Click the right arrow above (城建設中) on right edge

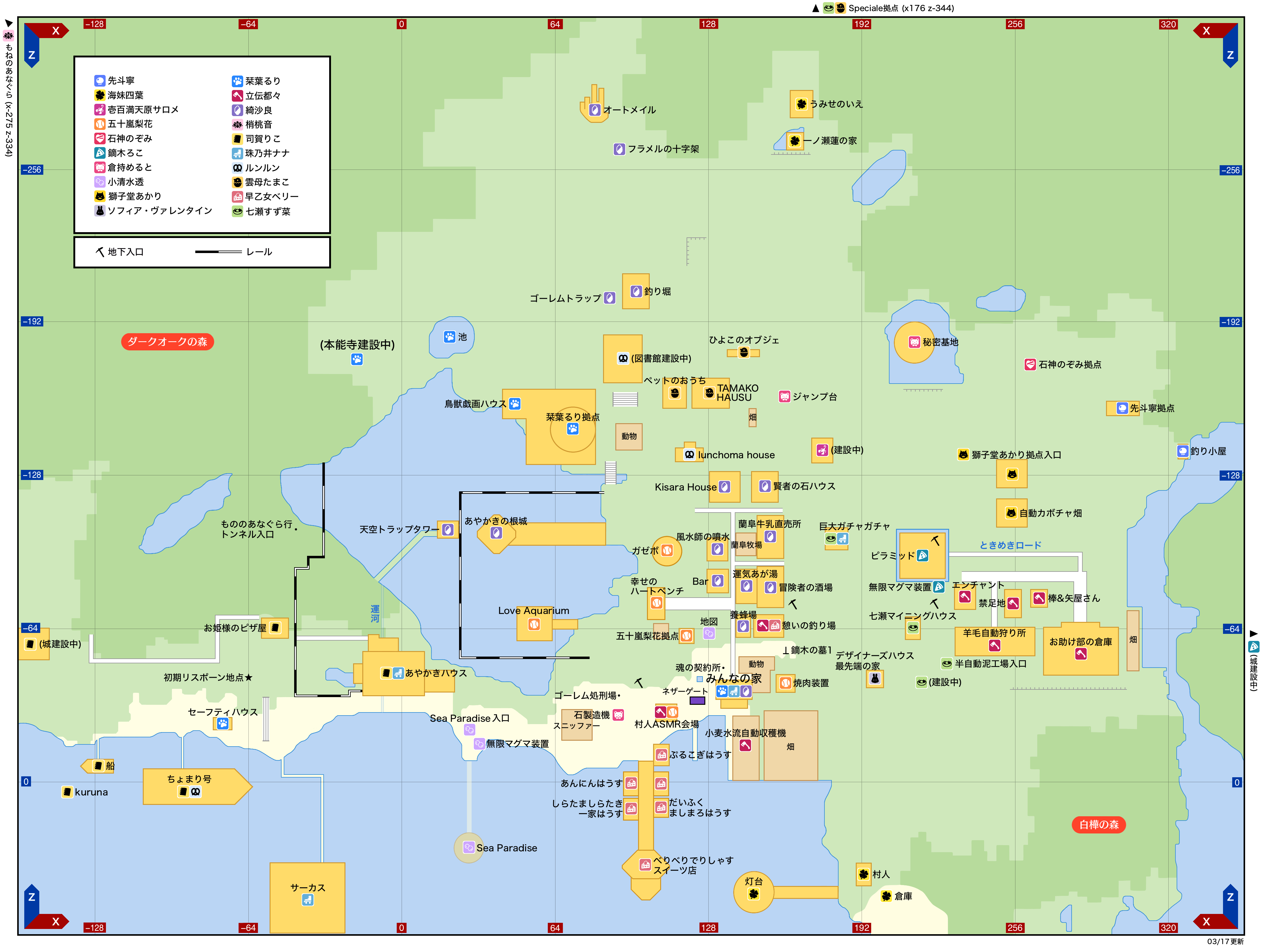tap(1253, 634)
